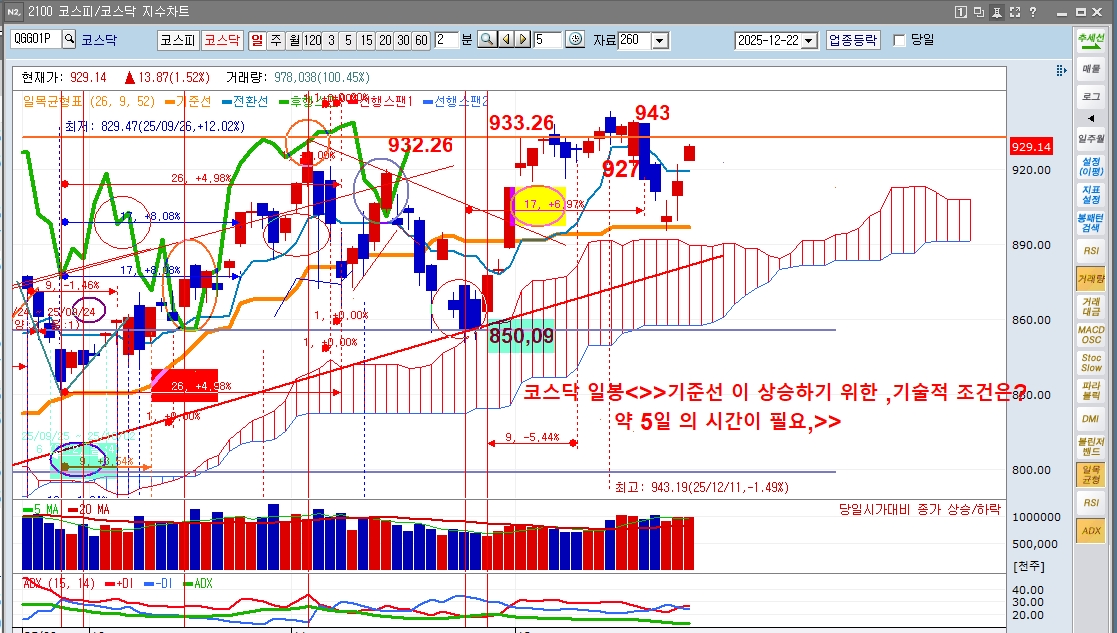Image resolution: width=1117 pixels, height=633 pixels.
Task: Select the 월 monthly period tab
Action: coord(294,41)
